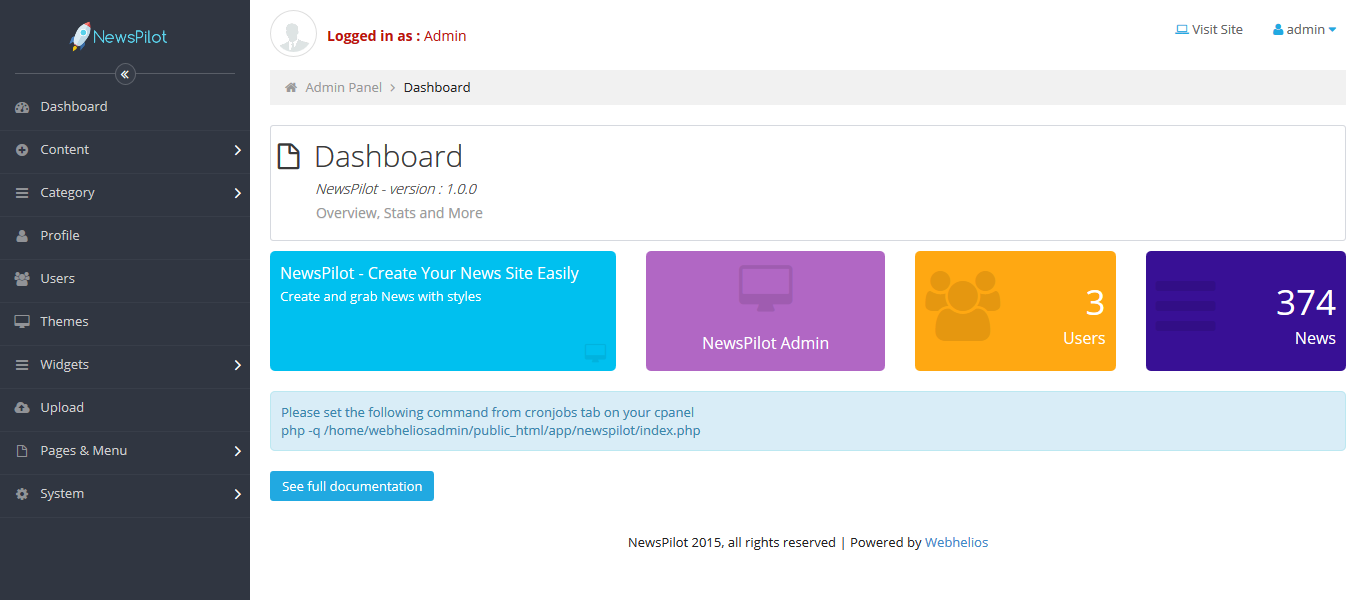Click the home icon in breadcrumb

pyautogui.click(x=291, y=88)
